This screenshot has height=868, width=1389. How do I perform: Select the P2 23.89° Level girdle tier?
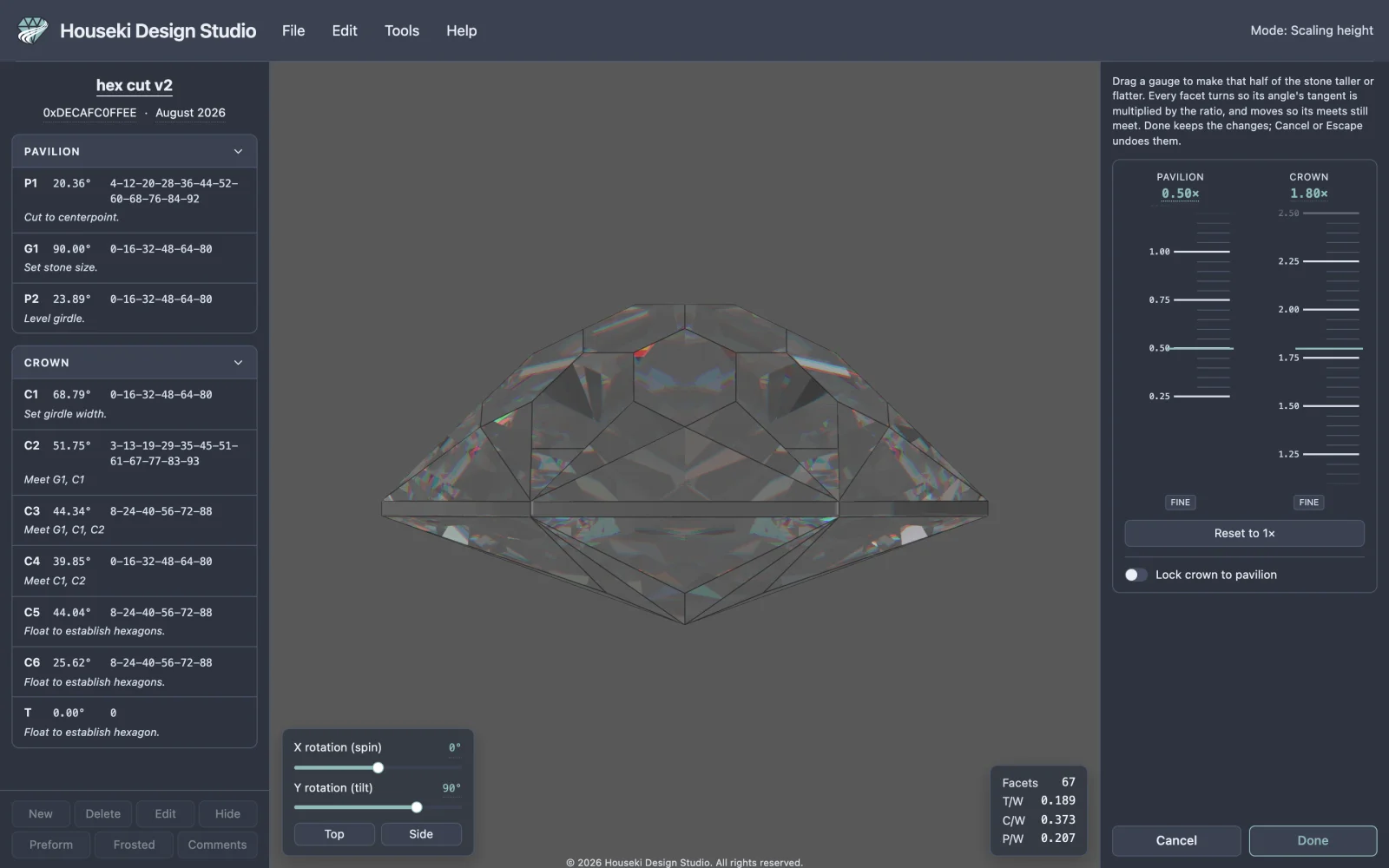point(135,308)
